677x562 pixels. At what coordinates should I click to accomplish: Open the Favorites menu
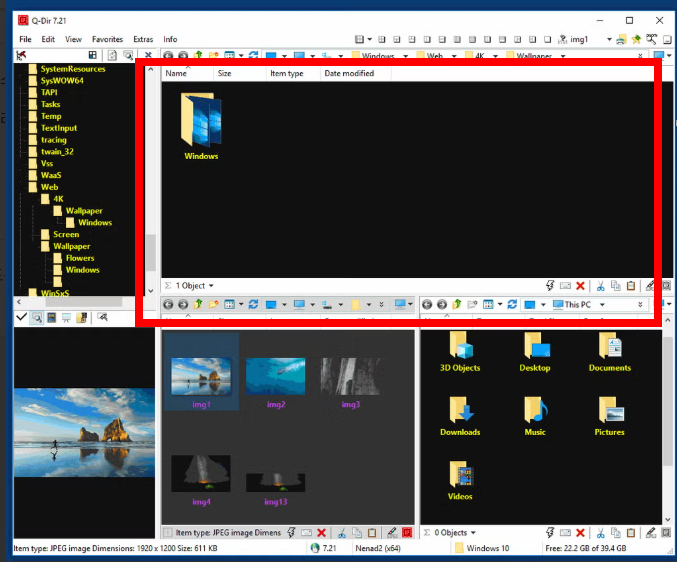point(108,39)
